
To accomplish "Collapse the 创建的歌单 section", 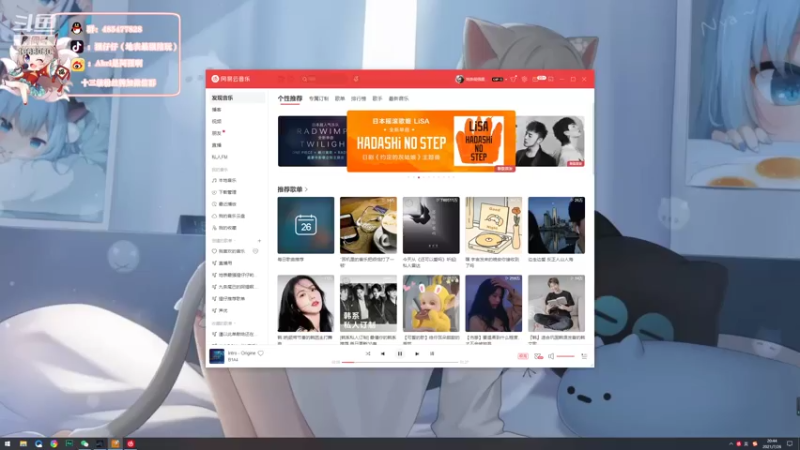I will pos(222,240).
